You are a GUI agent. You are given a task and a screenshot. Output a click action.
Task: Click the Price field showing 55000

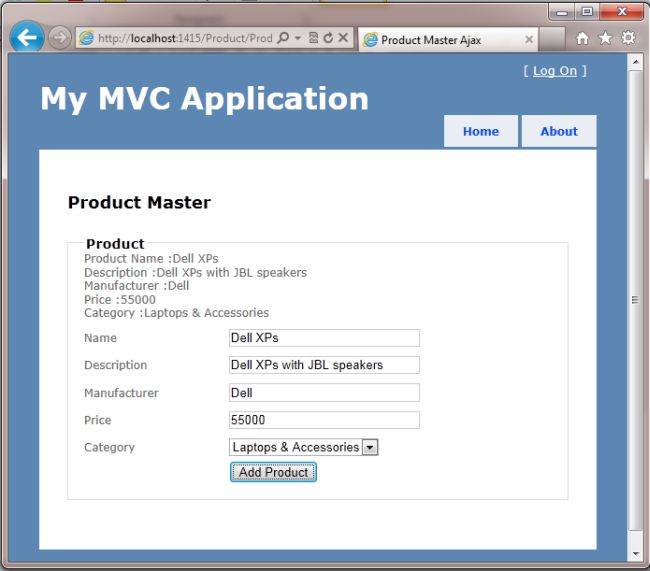coord(324,420)
